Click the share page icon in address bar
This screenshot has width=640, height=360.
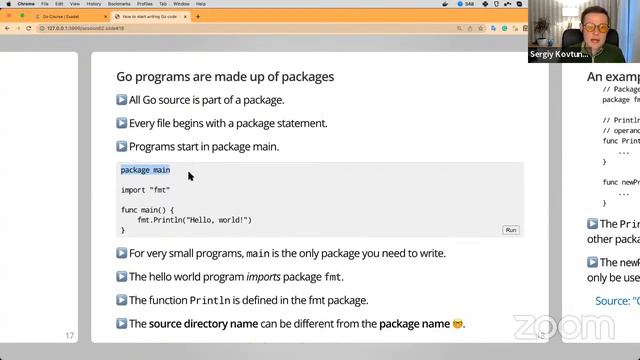click(470, 28)
